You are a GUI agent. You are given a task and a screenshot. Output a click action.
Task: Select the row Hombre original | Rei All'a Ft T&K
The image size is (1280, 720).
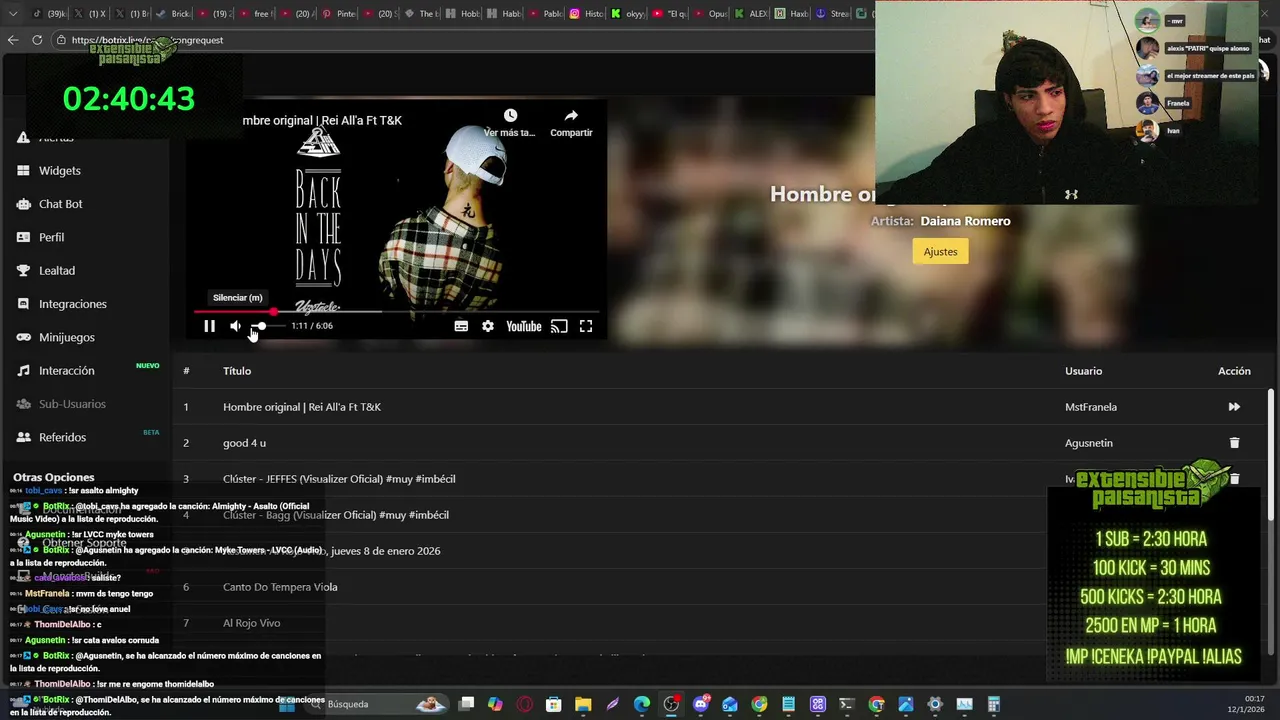(720, 407)
